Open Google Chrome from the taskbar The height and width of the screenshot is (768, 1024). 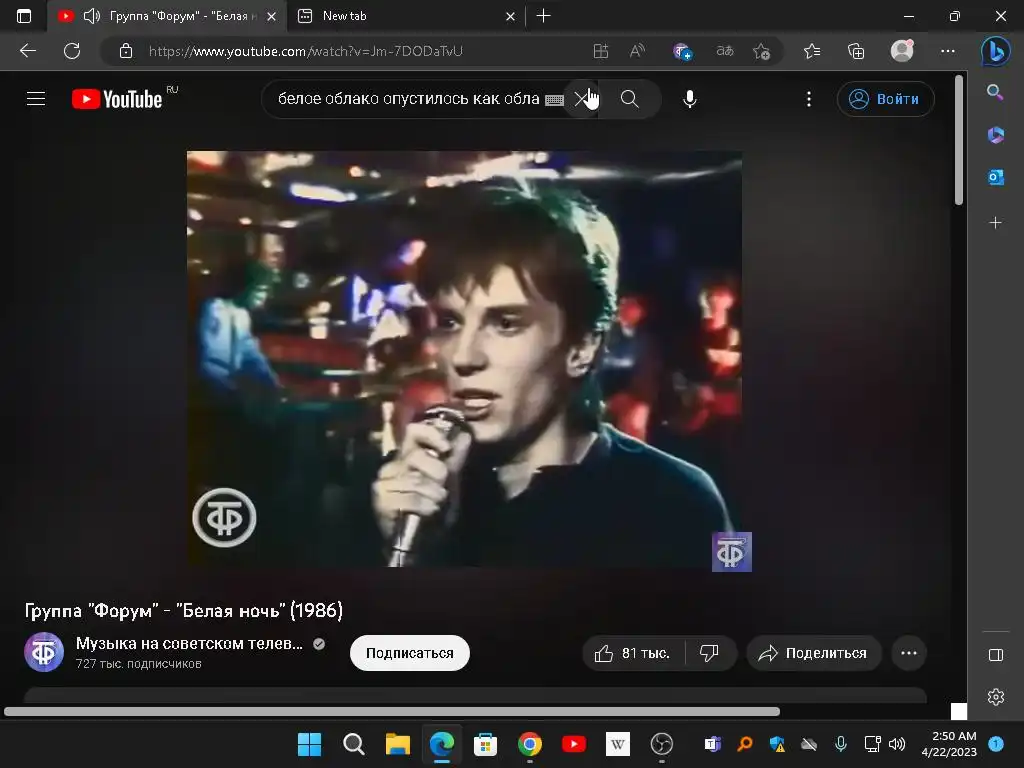point(530,744)
